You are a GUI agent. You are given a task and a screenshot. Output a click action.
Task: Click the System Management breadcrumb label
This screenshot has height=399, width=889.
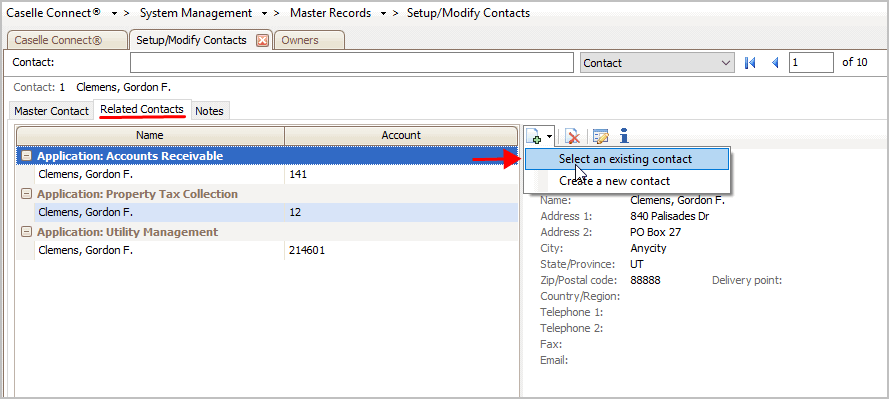point(196,13)
